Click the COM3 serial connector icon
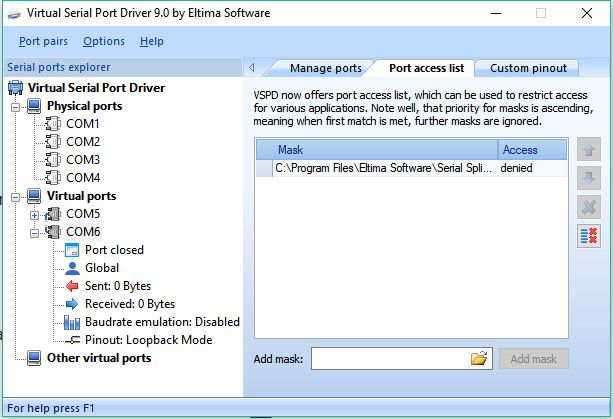The height and width of the screenshot is (419, 613). [53, 159]
